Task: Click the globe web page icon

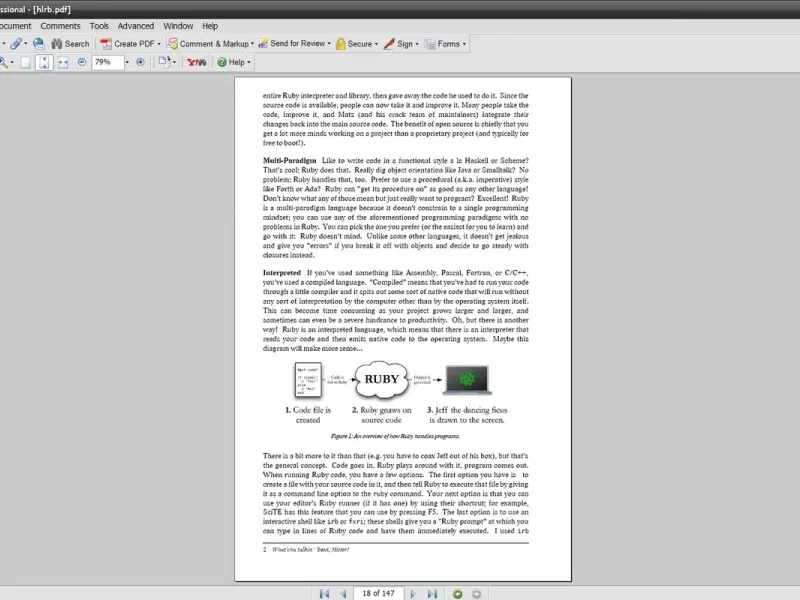Action: coord(38,44)
